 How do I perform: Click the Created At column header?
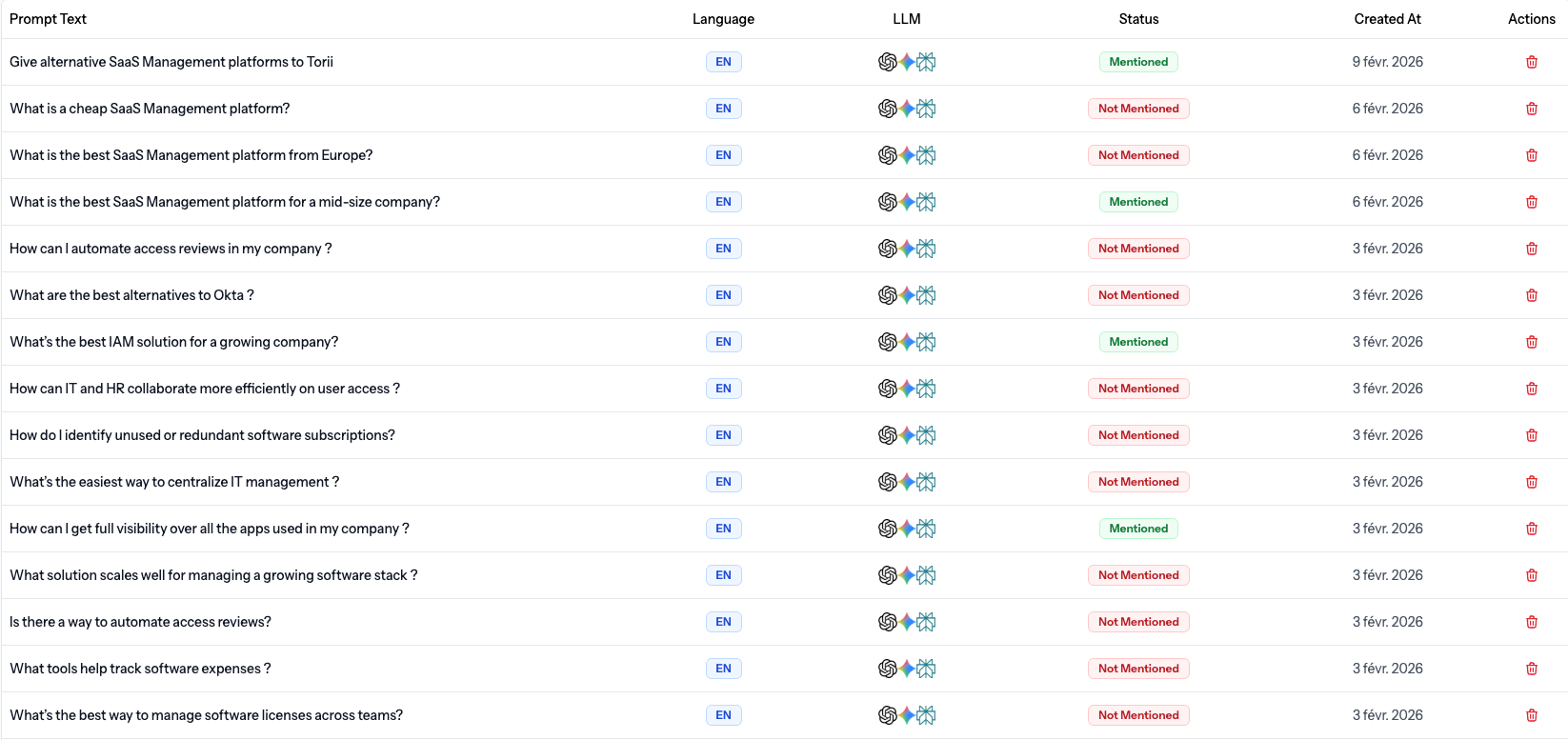1387,19
